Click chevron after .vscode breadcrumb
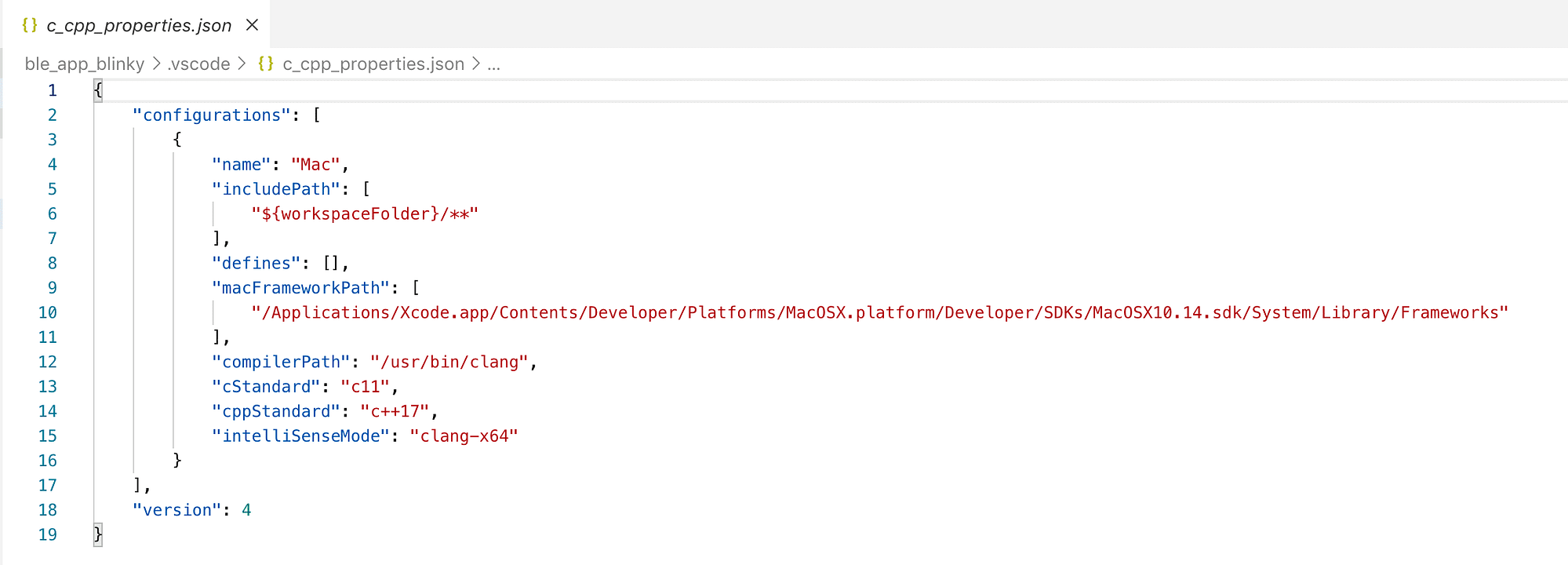The height and width of the screenshot is (565, 1568). pyautogui.click(x=242, y=64)
